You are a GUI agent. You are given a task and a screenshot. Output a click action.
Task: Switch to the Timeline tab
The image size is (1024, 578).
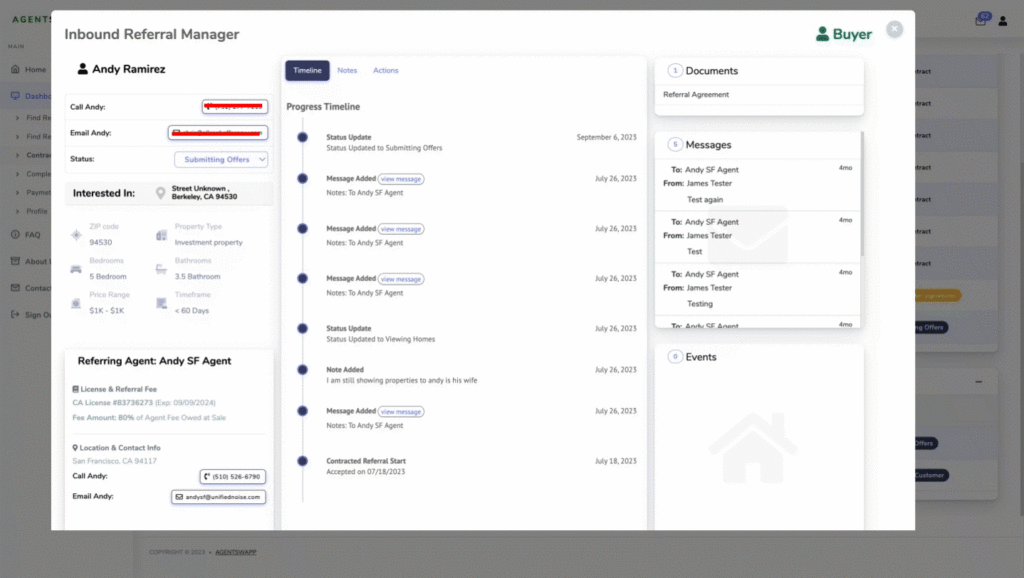click(307, 71)
